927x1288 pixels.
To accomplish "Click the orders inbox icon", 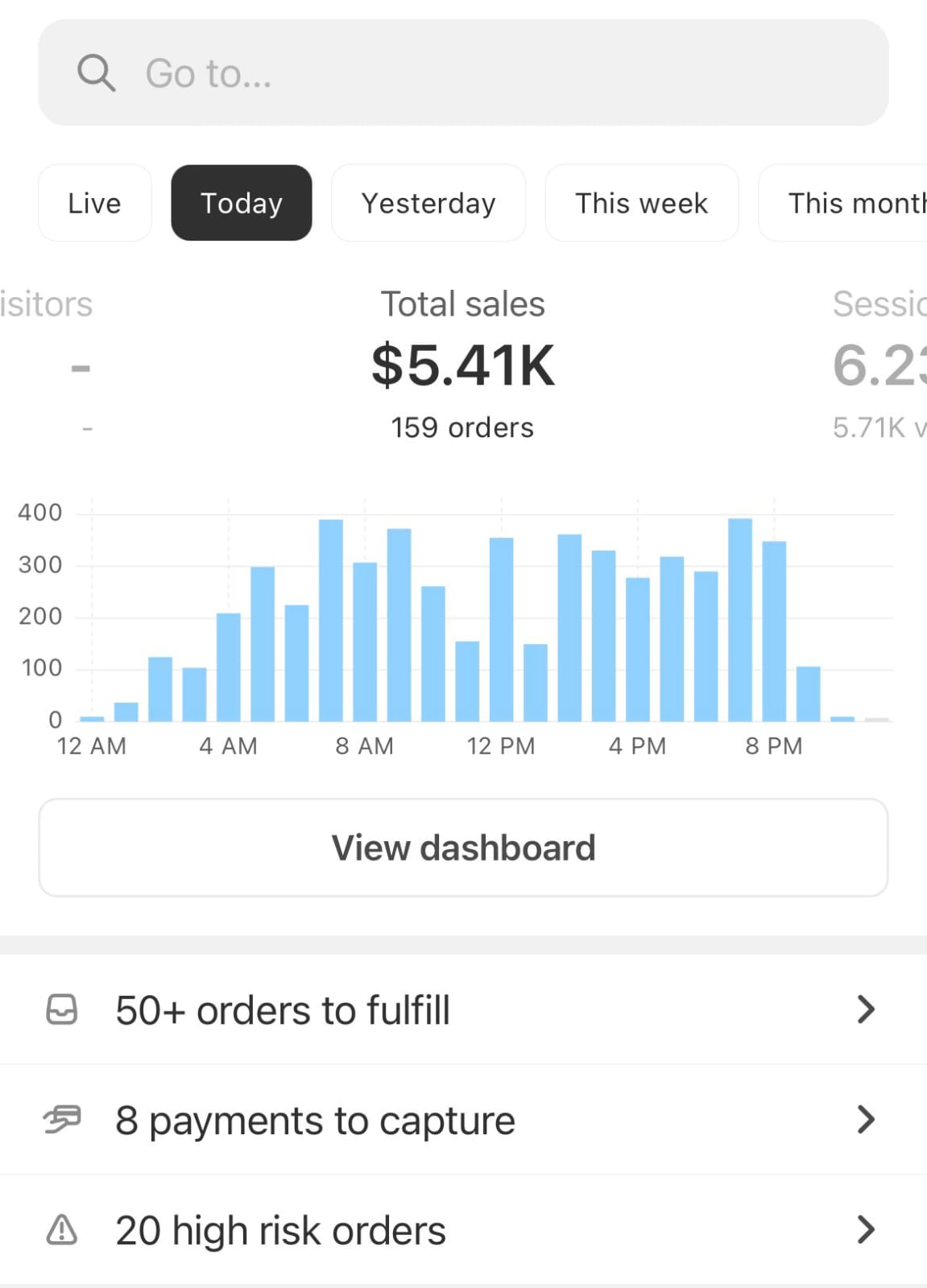I will 62,1009.
